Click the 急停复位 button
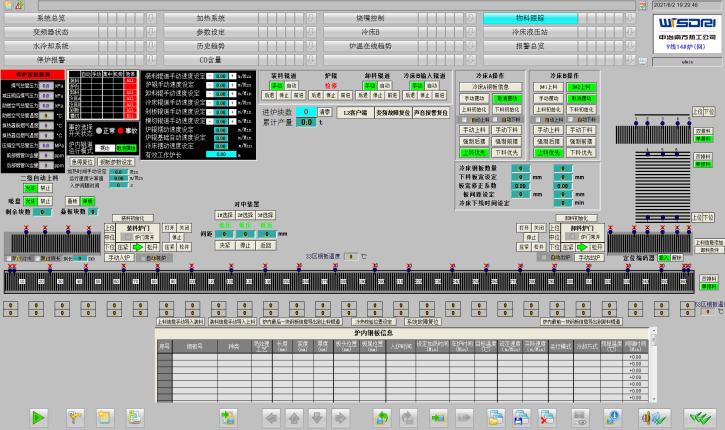The width and height of the screenshot is (725, 430). pos(82,162)
